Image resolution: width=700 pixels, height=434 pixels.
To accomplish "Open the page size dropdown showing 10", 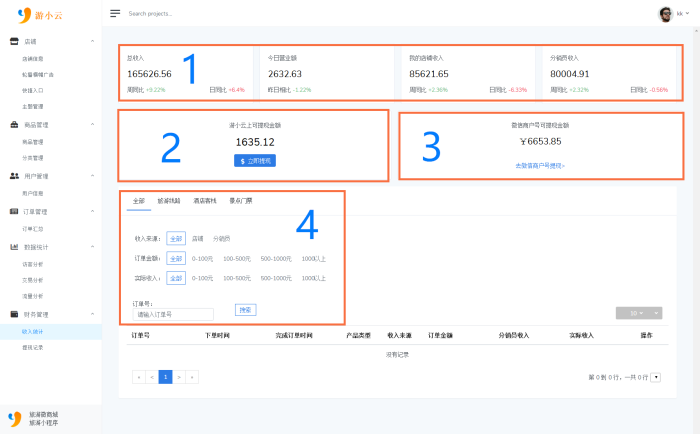I will [639, 313].
